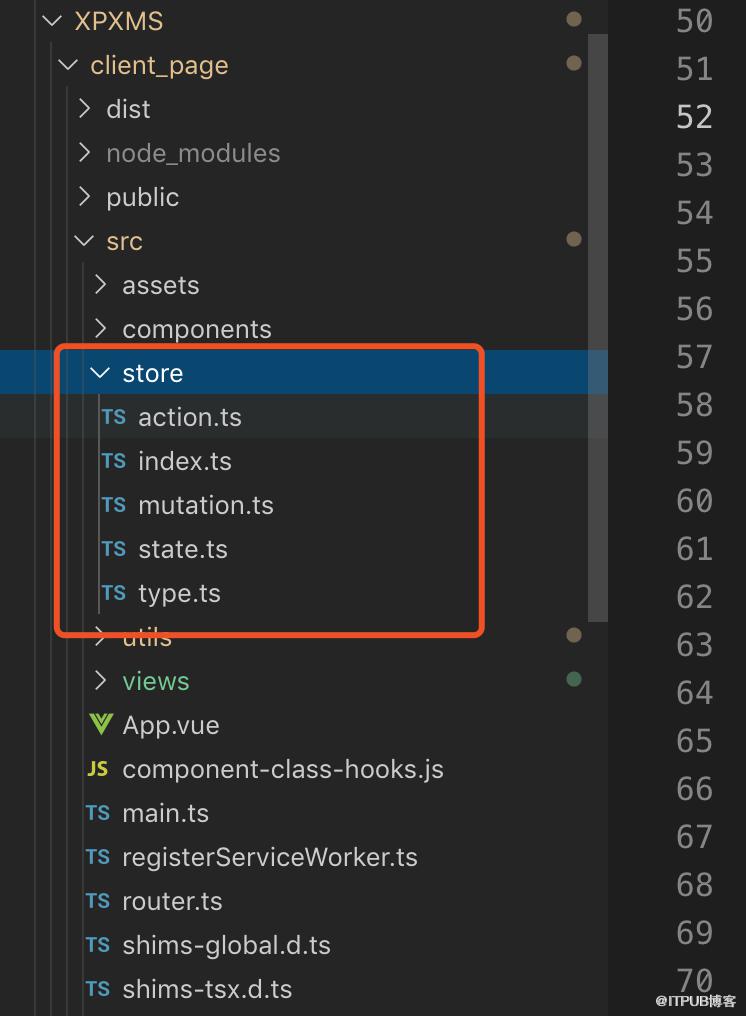Open the main.ts file
Viewport: 746px width, 1016px height.
(166, 813)
